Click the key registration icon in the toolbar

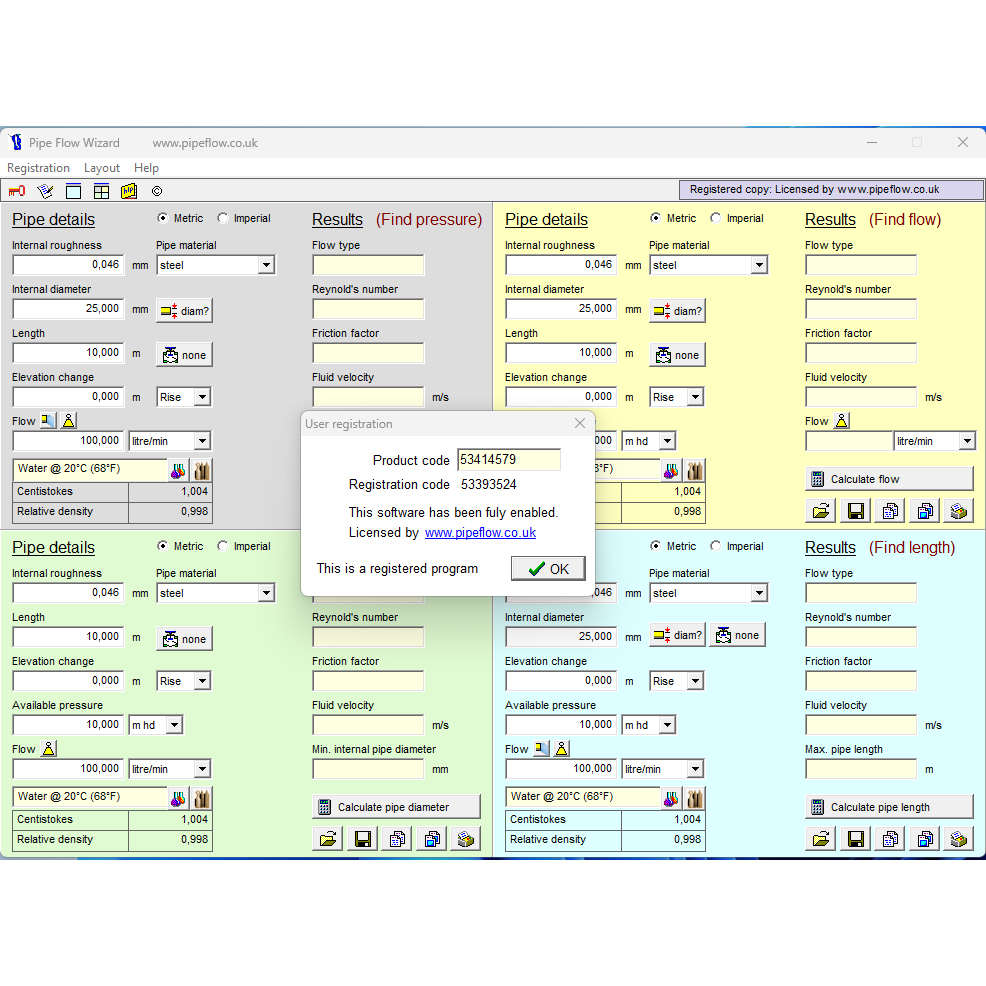coord(17,191)
